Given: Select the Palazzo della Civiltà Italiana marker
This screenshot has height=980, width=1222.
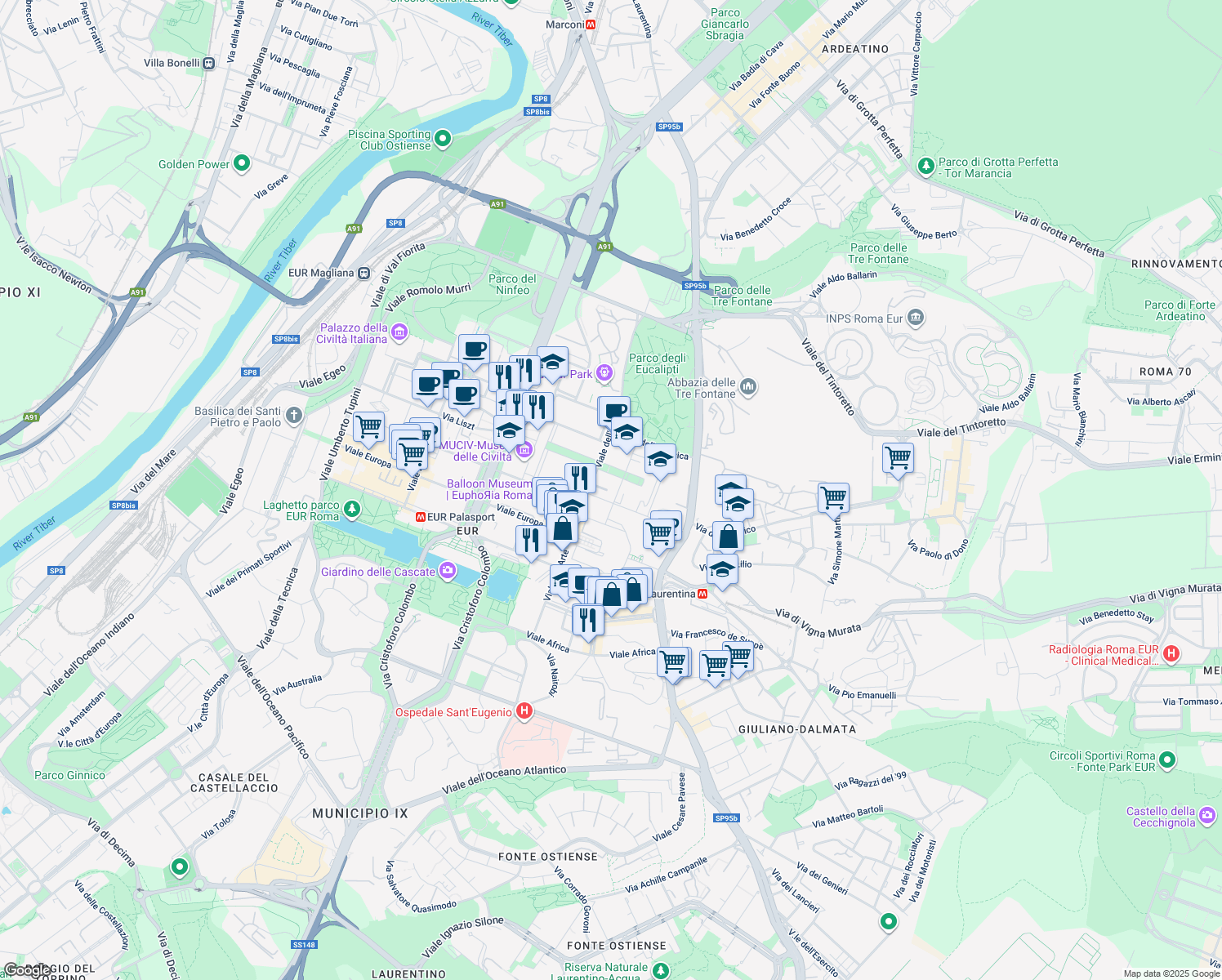Looking at the screenshot, I should coord(399,332).
